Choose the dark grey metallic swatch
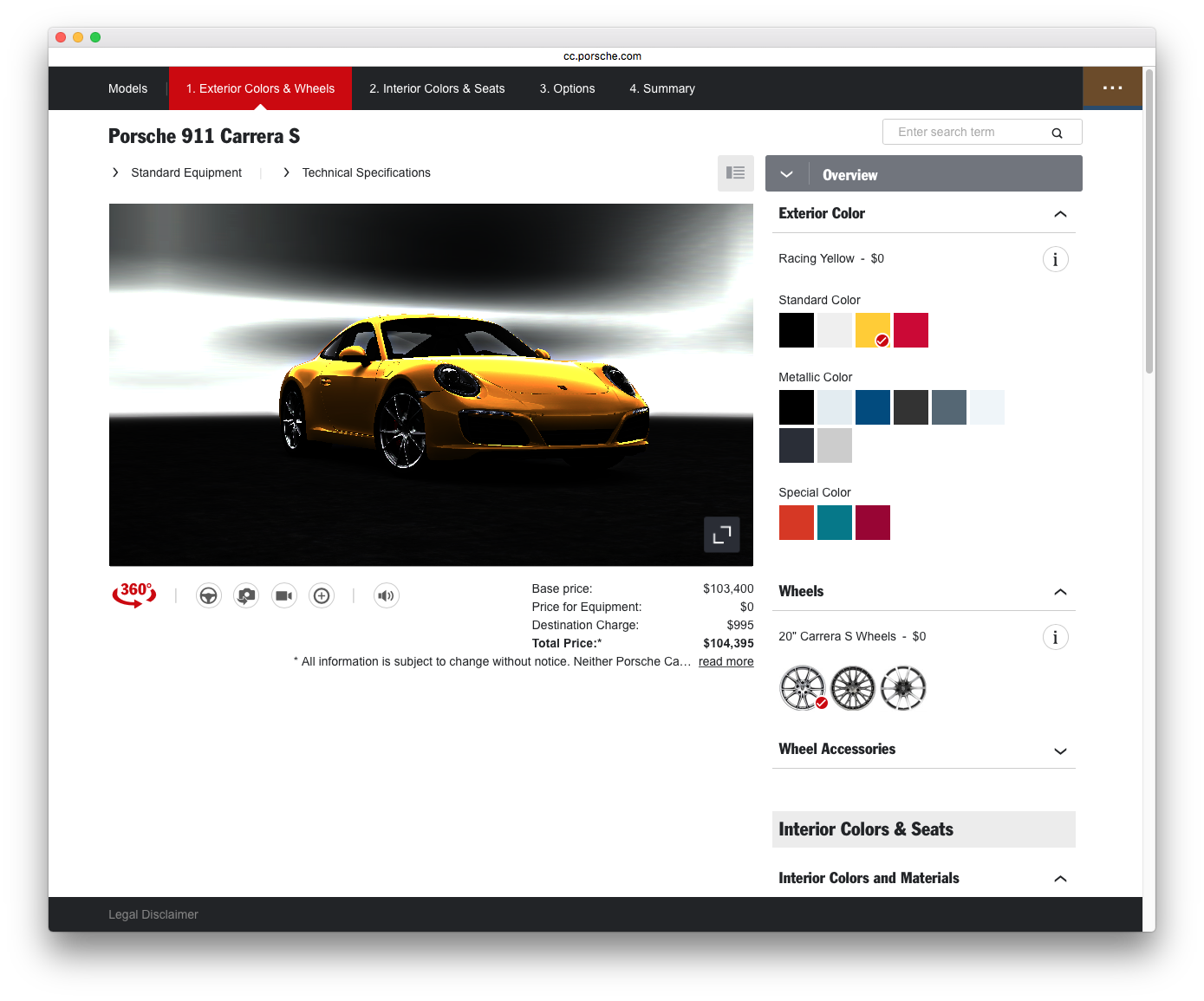This screenshot has width=1204, height=1001. tap(911, 407)
